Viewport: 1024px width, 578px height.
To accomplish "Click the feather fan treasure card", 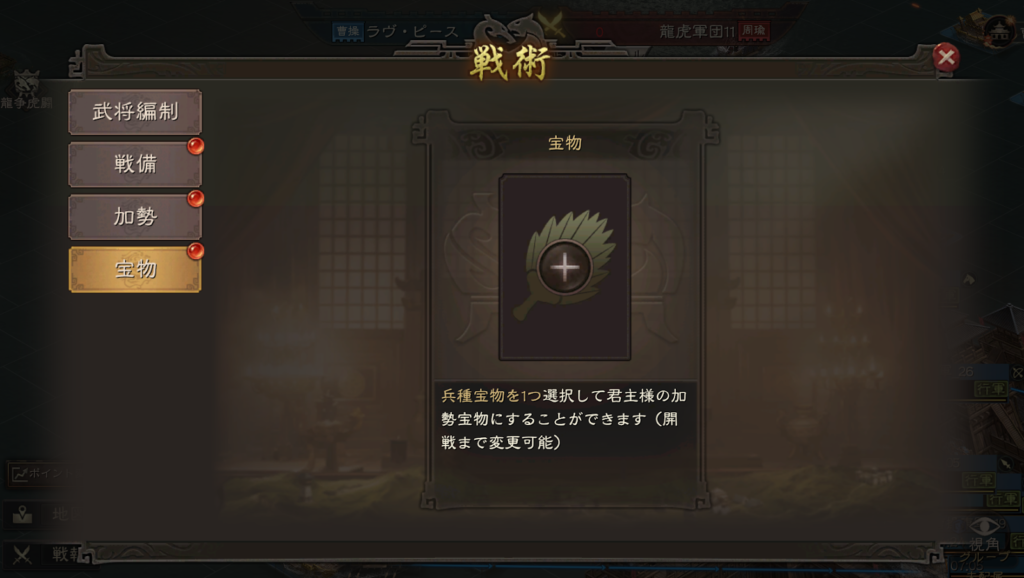I will (565, 267).
